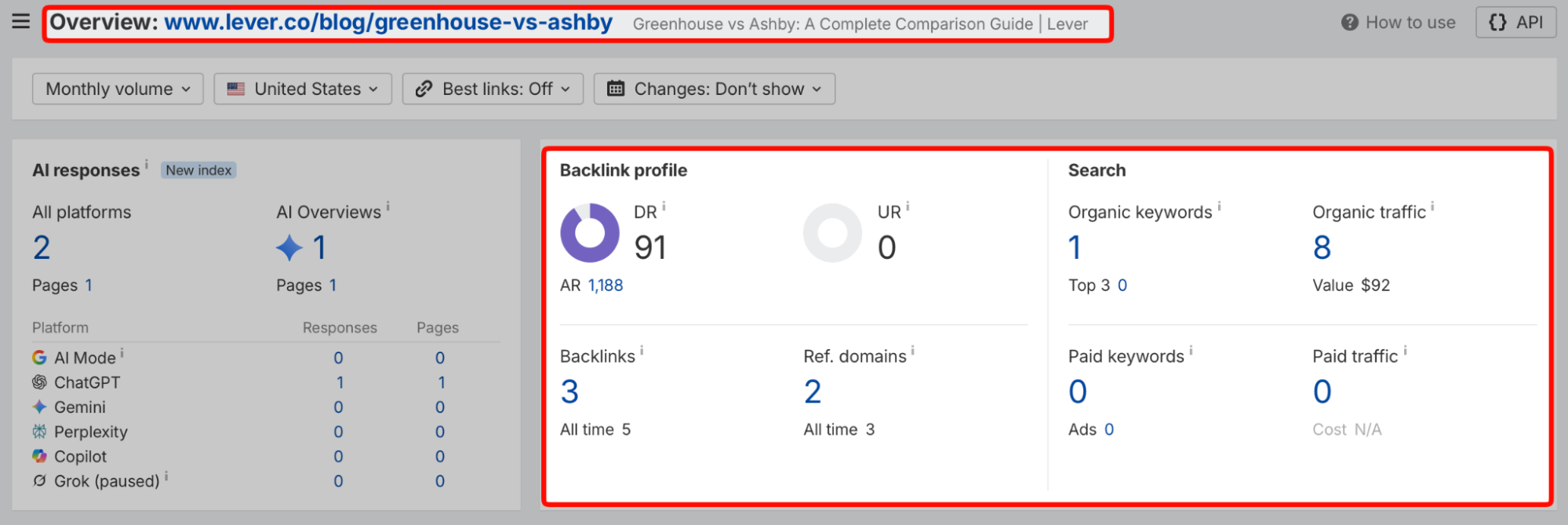This screenshot has height=525, width=1568.
Task: Click the Value $92 text
Action: coord(1351,286)
